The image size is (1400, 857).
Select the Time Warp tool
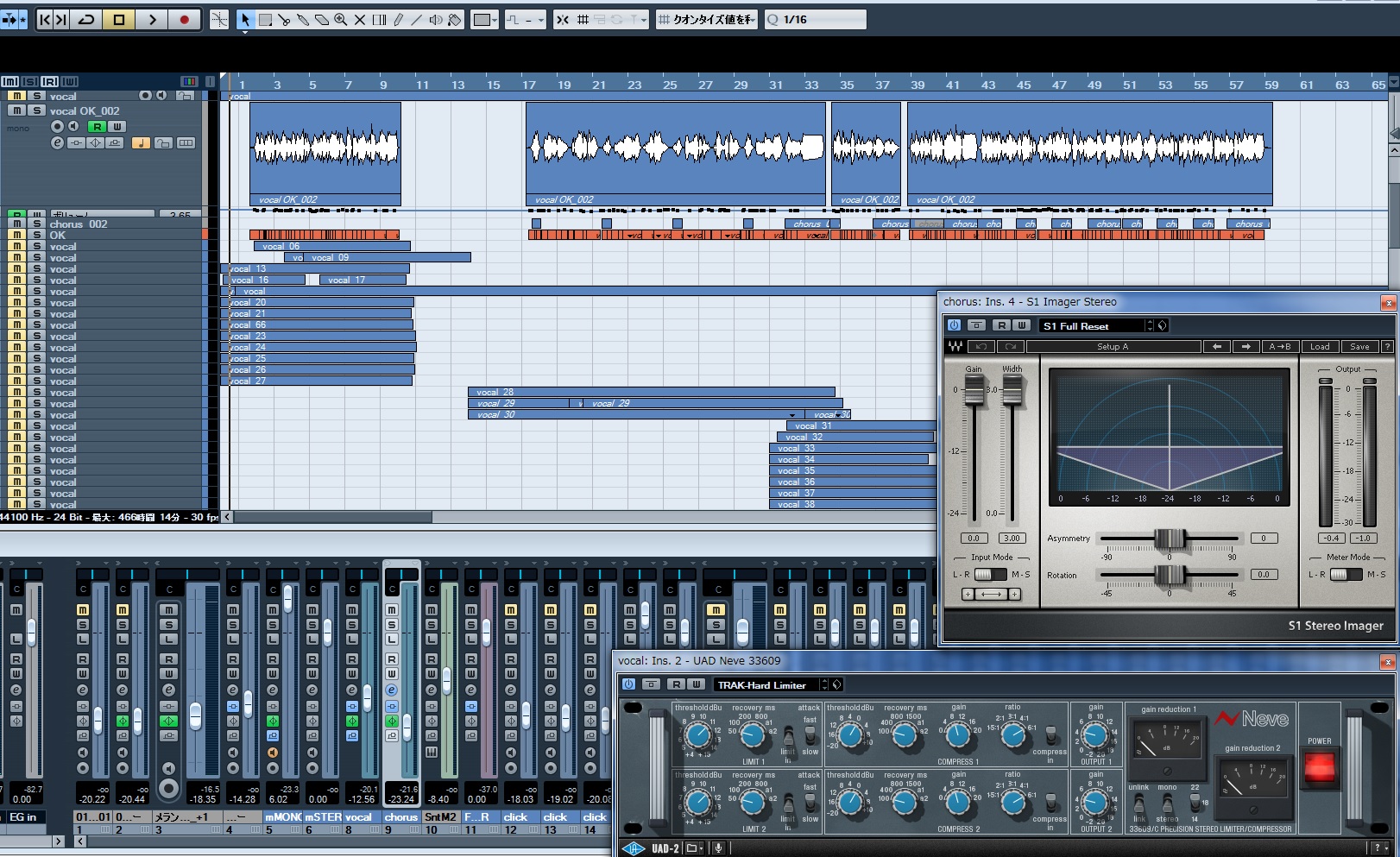[379, 19]
